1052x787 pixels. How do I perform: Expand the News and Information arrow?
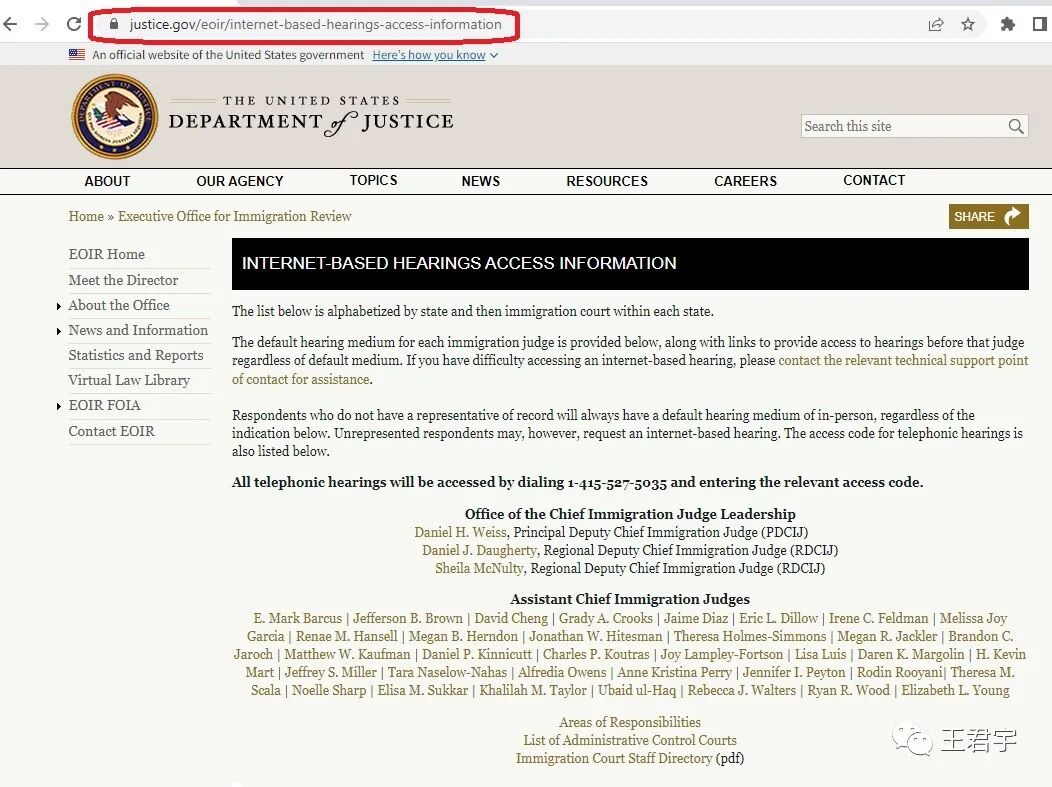tap(59, 331)
